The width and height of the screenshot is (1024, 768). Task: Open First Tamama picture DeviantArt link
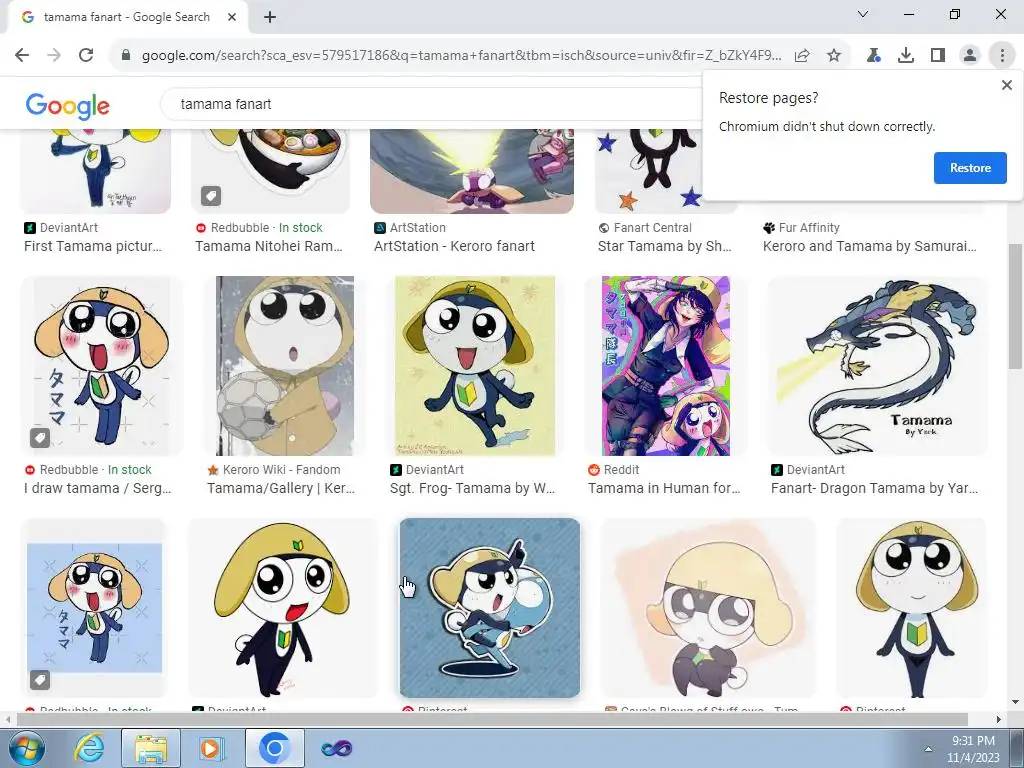pyautogui.click(x=93, y=246)
